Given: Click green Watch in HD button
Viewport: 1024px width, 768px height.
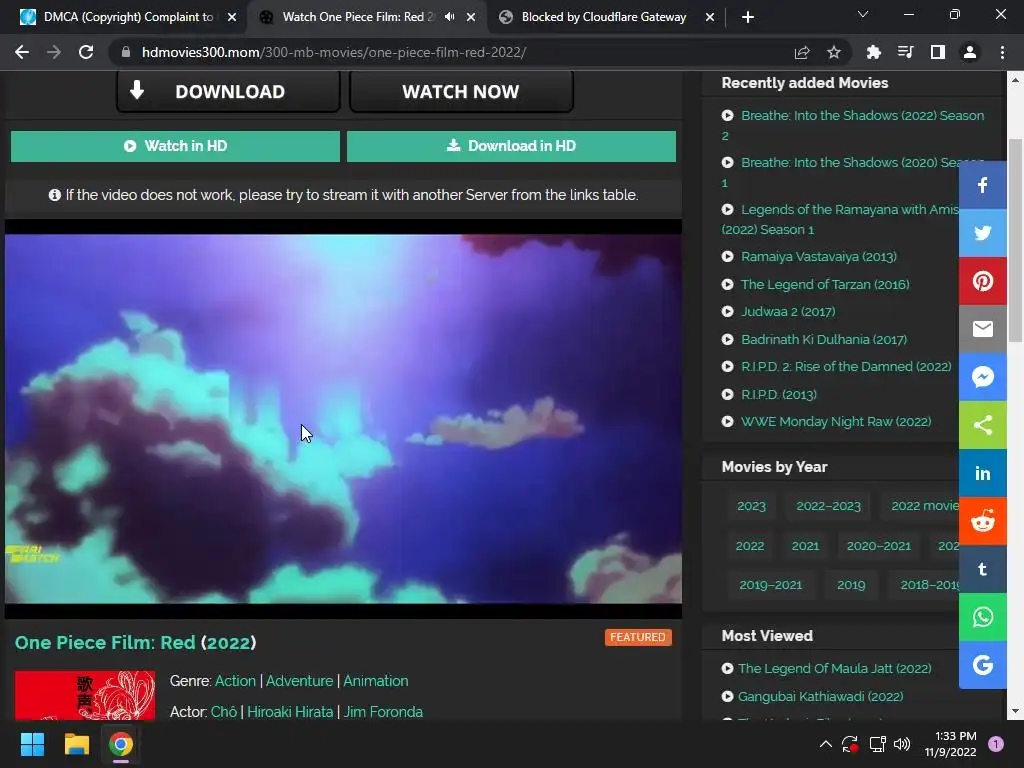Looking at the screenshot, I should point(175,146).
